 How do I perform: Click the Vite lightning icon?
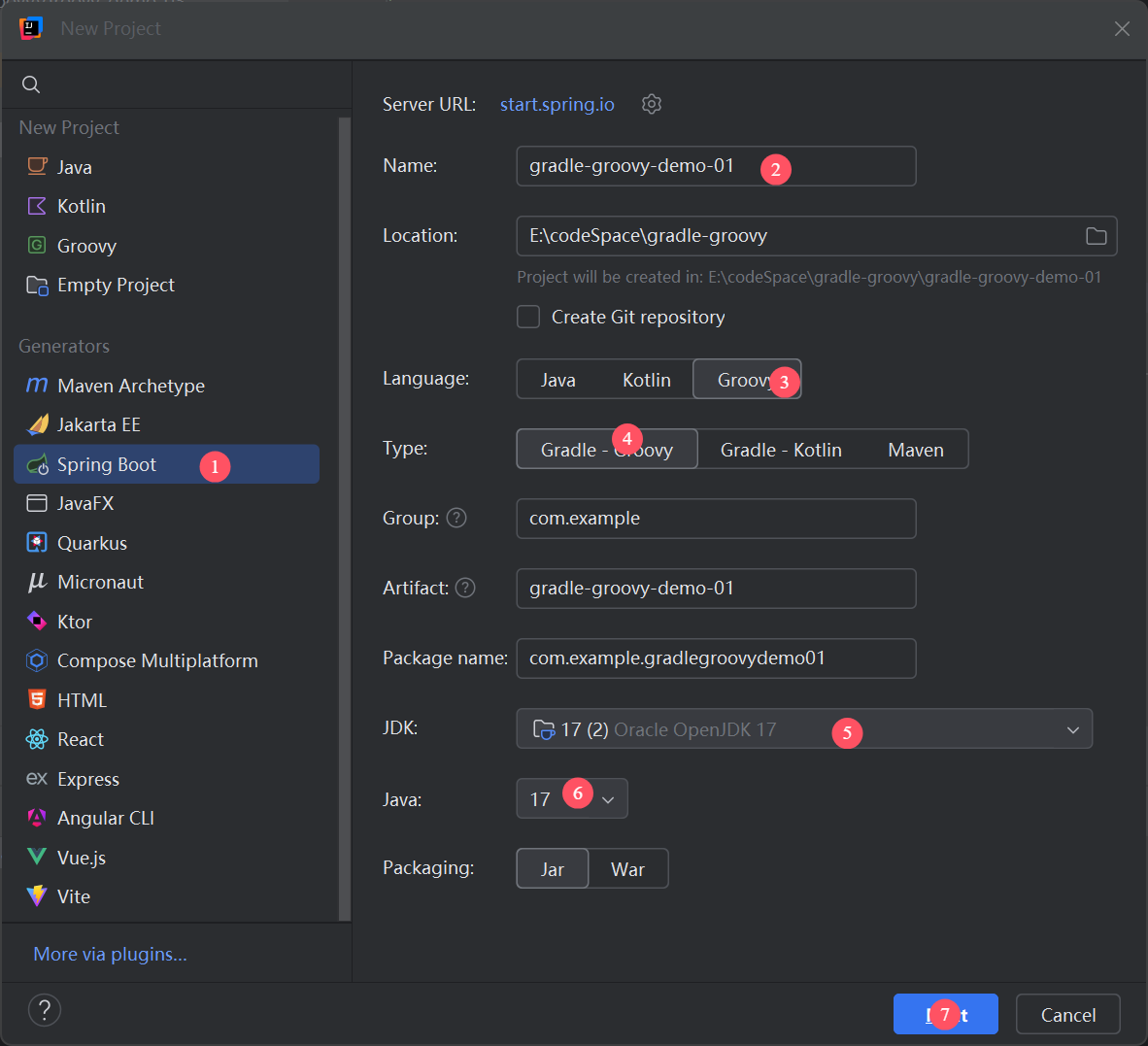37,895
